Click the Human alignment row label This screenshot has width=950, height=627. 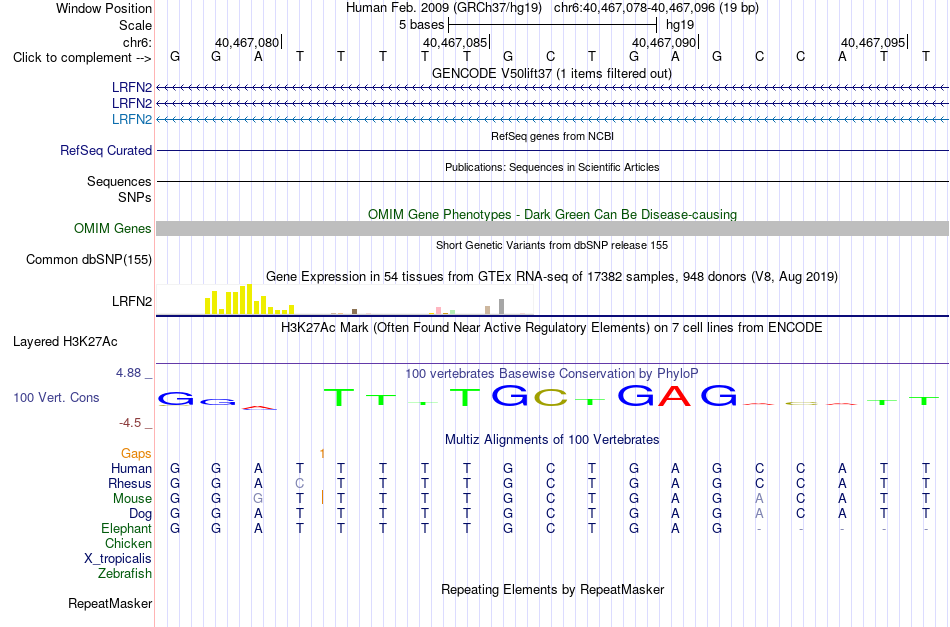131,468
